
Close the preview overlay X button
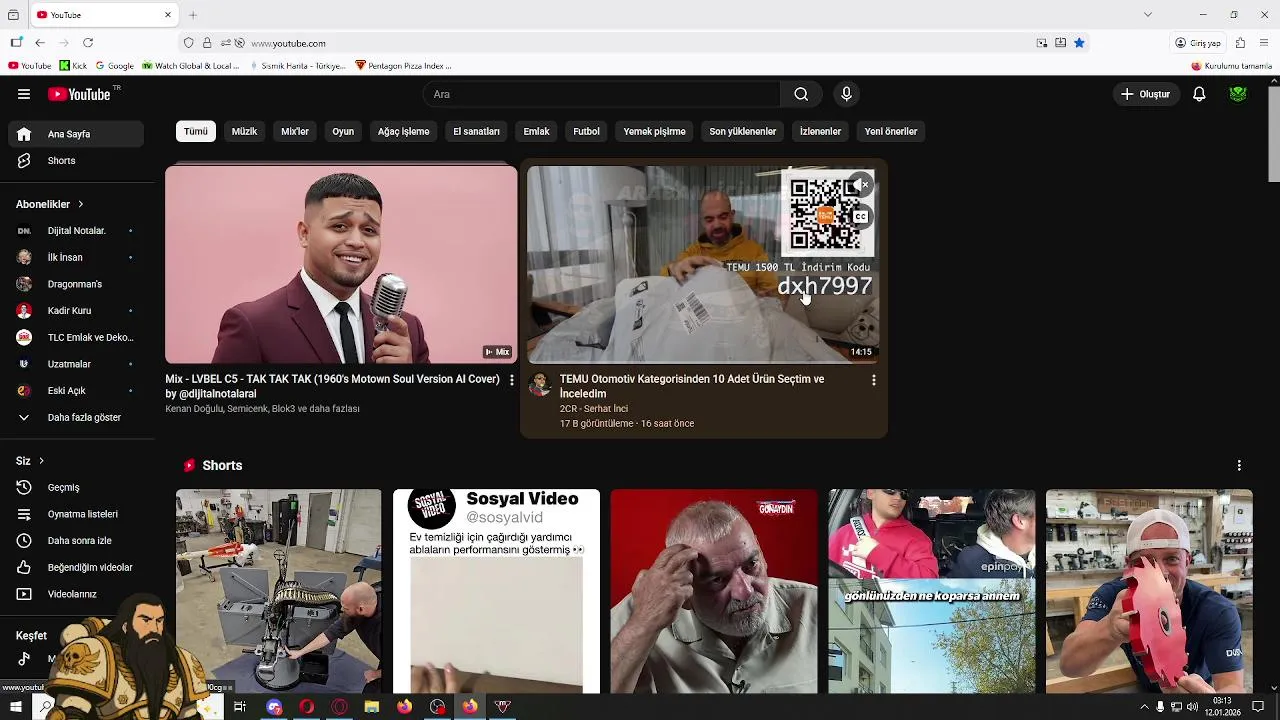tap(863, 185)
